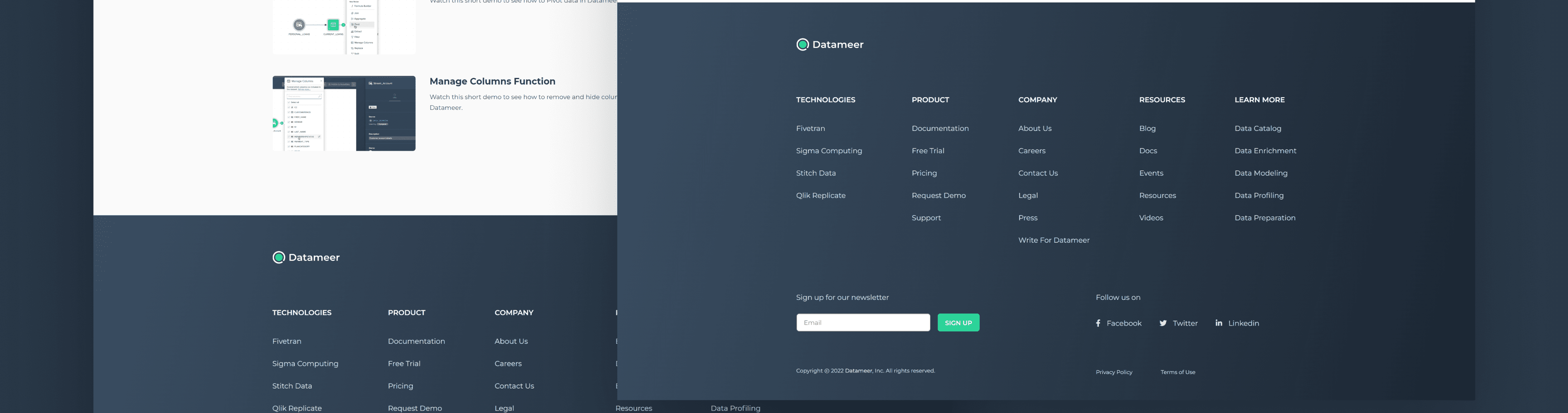The width and height of the screenshot is (1568, 413).
Task: Open the Manage Columns Function video thumbnail
Action: pos(344,114)
